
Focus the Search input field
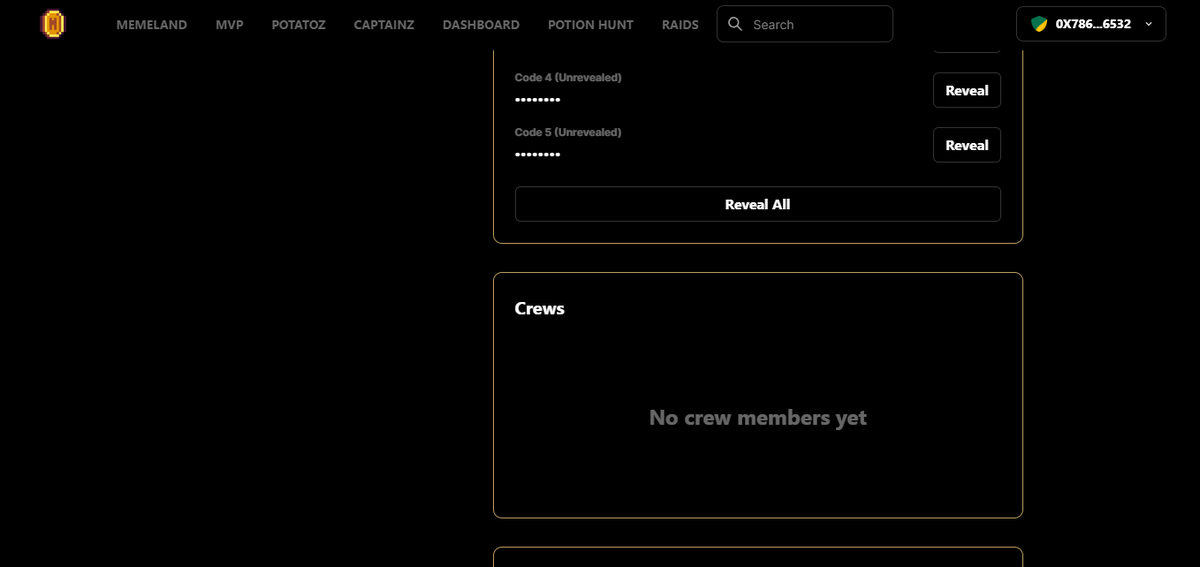(x=805, y=24)
